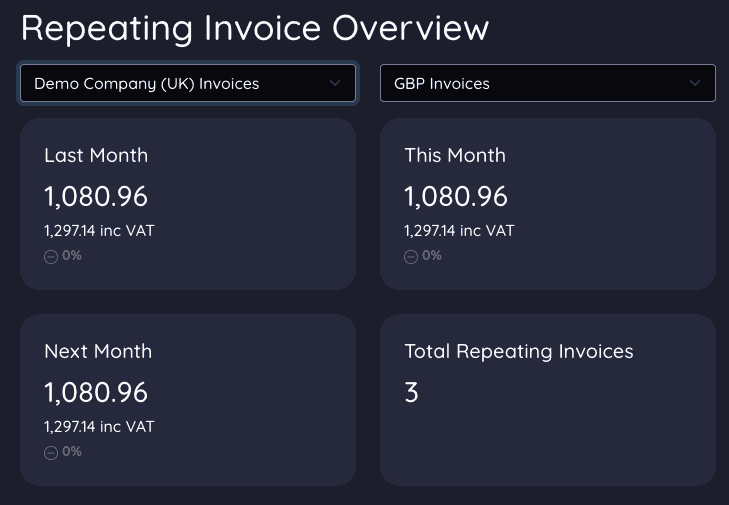Select the This Month card heading

455,155
